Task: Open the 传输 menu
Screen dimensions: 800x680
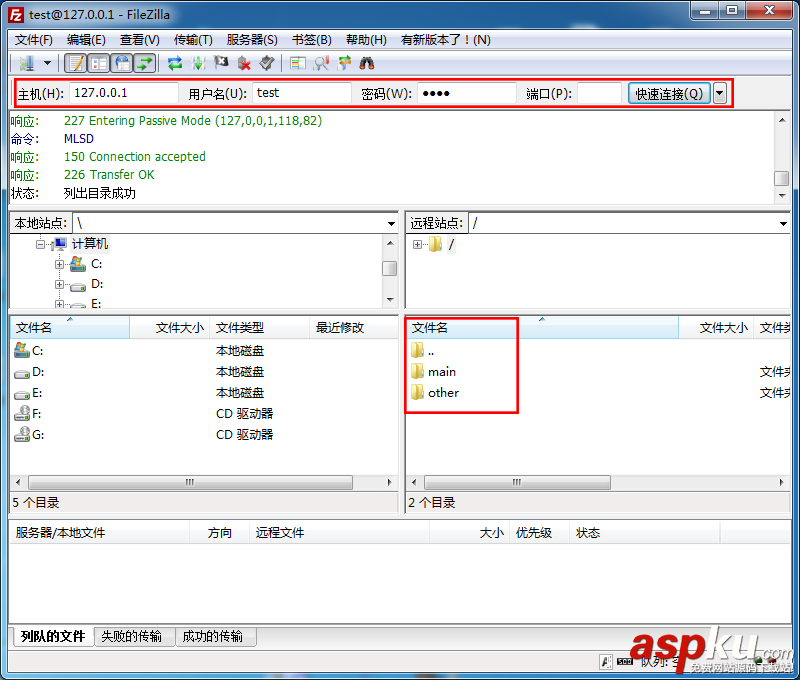Action: click(194, 40)
